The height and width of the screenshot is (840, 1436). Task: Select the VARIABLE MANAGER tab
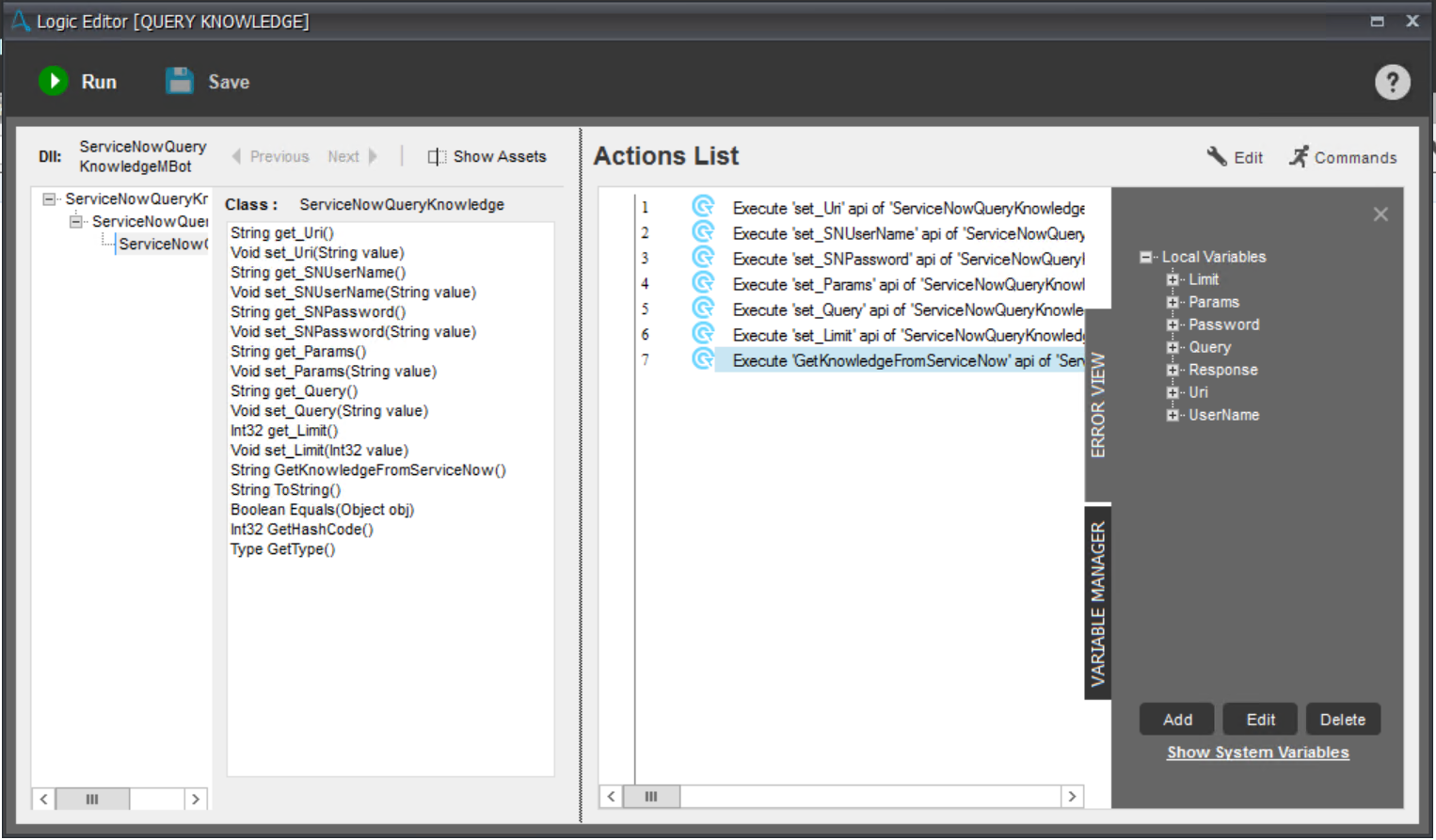tap(1098, 603)
